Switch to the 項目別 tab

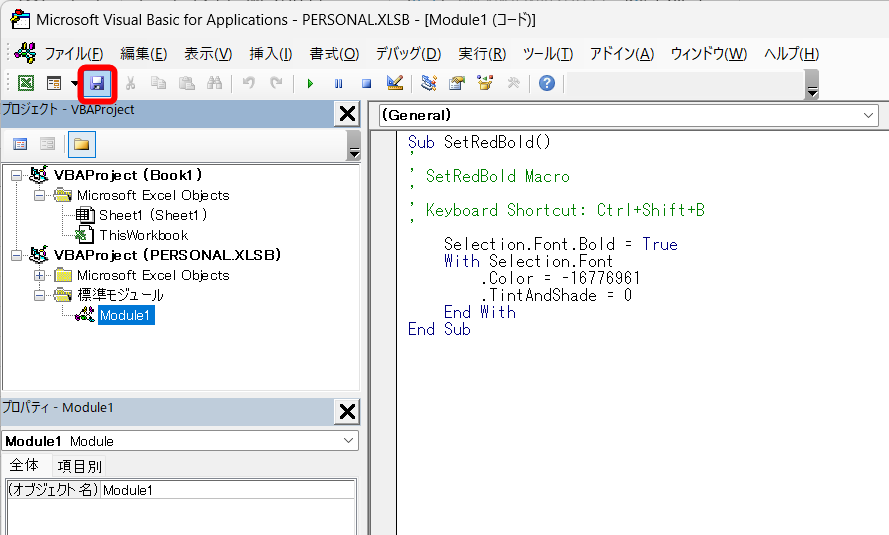(79, 466)
